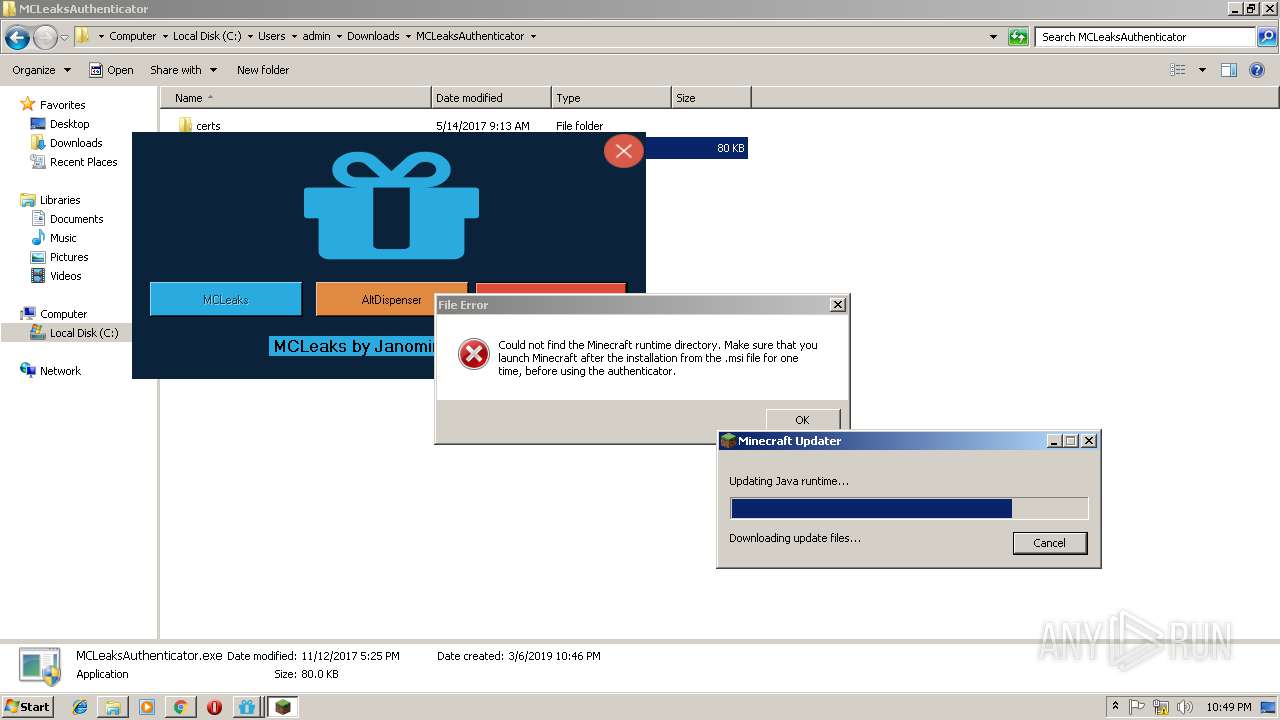Close MCLeaks window with red circle X

coord(624,151)
